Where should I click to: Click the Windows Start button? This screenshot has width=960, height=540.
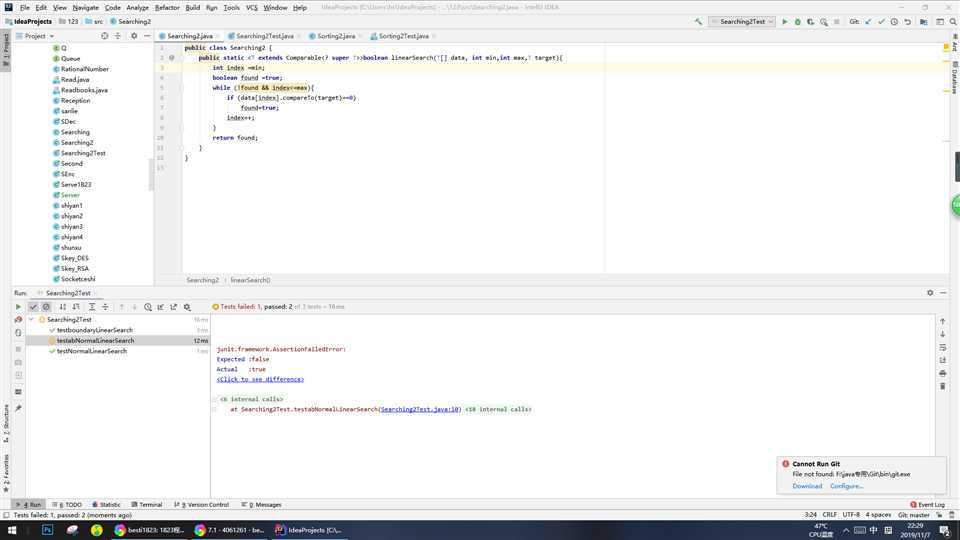[12, 530]
